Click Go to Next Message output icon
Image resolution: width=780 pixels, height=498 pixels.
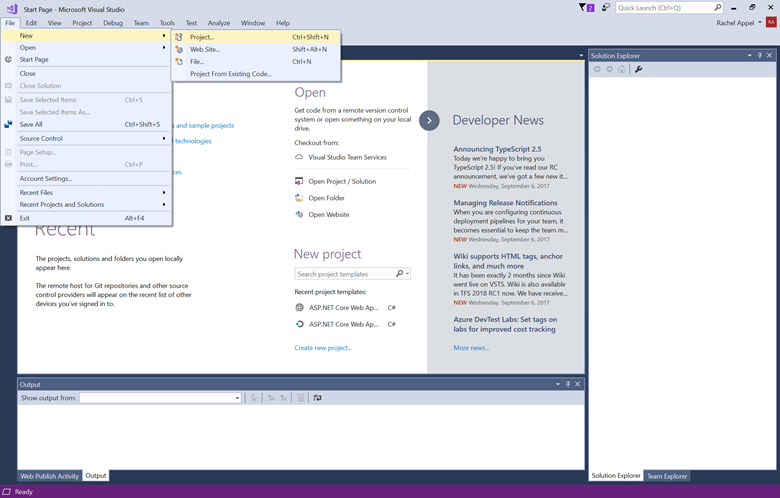[x=283, y=398]
